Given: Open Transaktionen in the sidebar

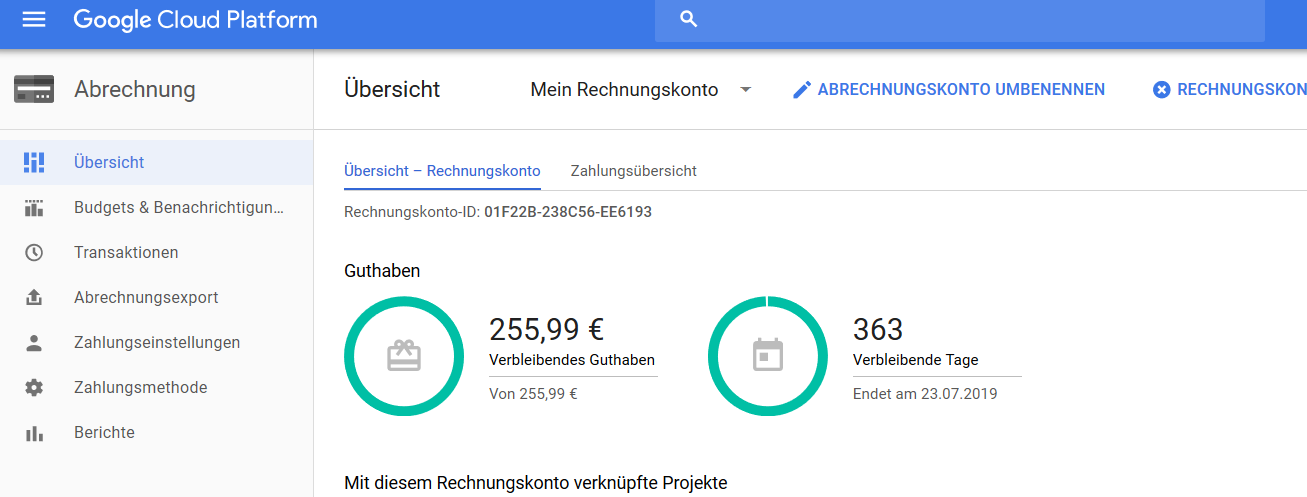Looking at the screenshot, I should pyautogui.click(x=126, y=253).
